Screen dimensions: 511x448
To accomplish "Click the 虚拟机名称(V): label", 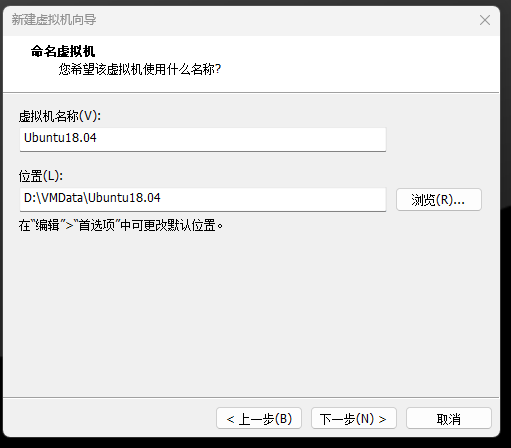I will (x=60, y=116).
